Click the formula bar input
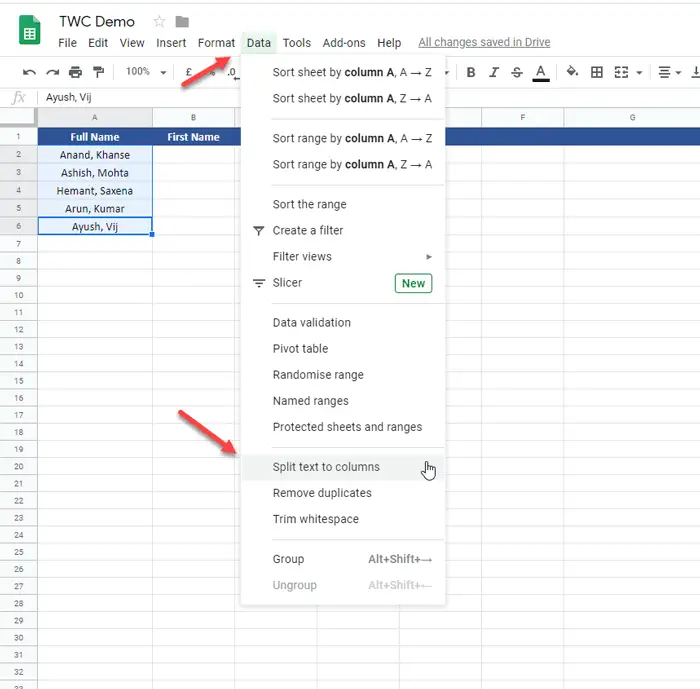700x689 pixels. [x=371, y=97]
